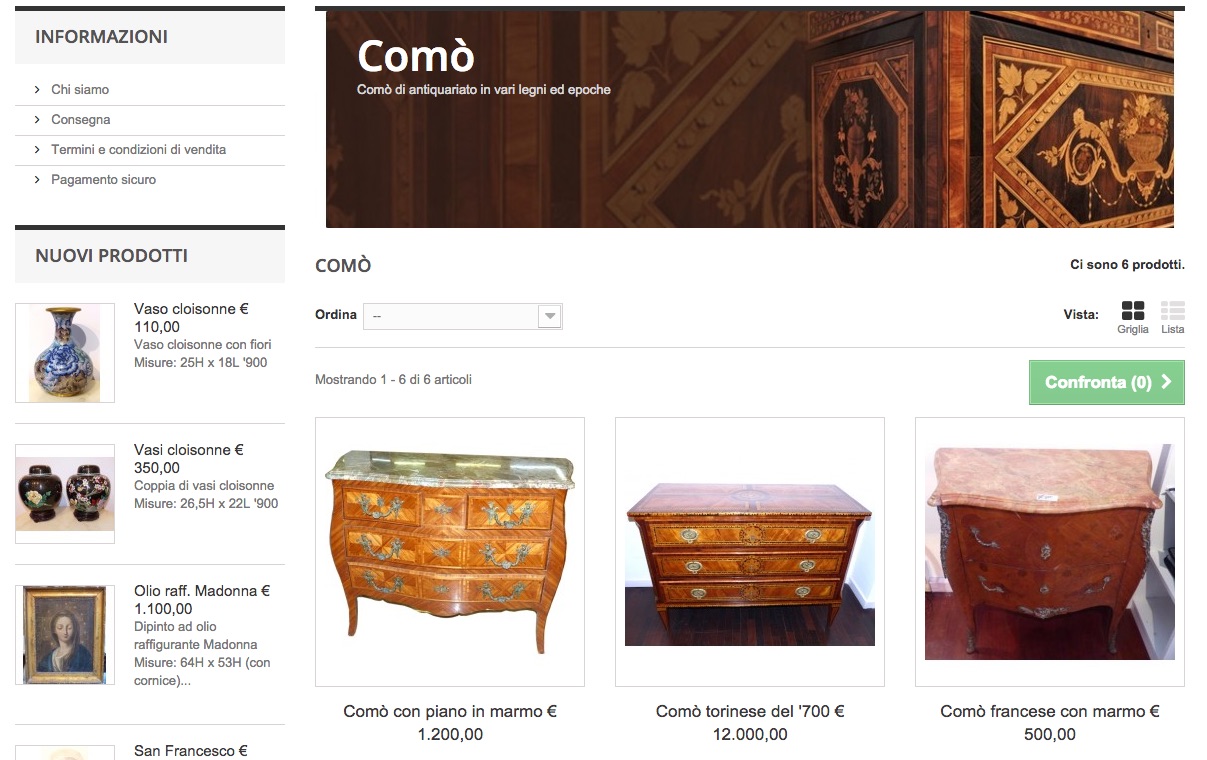Click the chevron beside Chi siamo

tap(38, 90)
